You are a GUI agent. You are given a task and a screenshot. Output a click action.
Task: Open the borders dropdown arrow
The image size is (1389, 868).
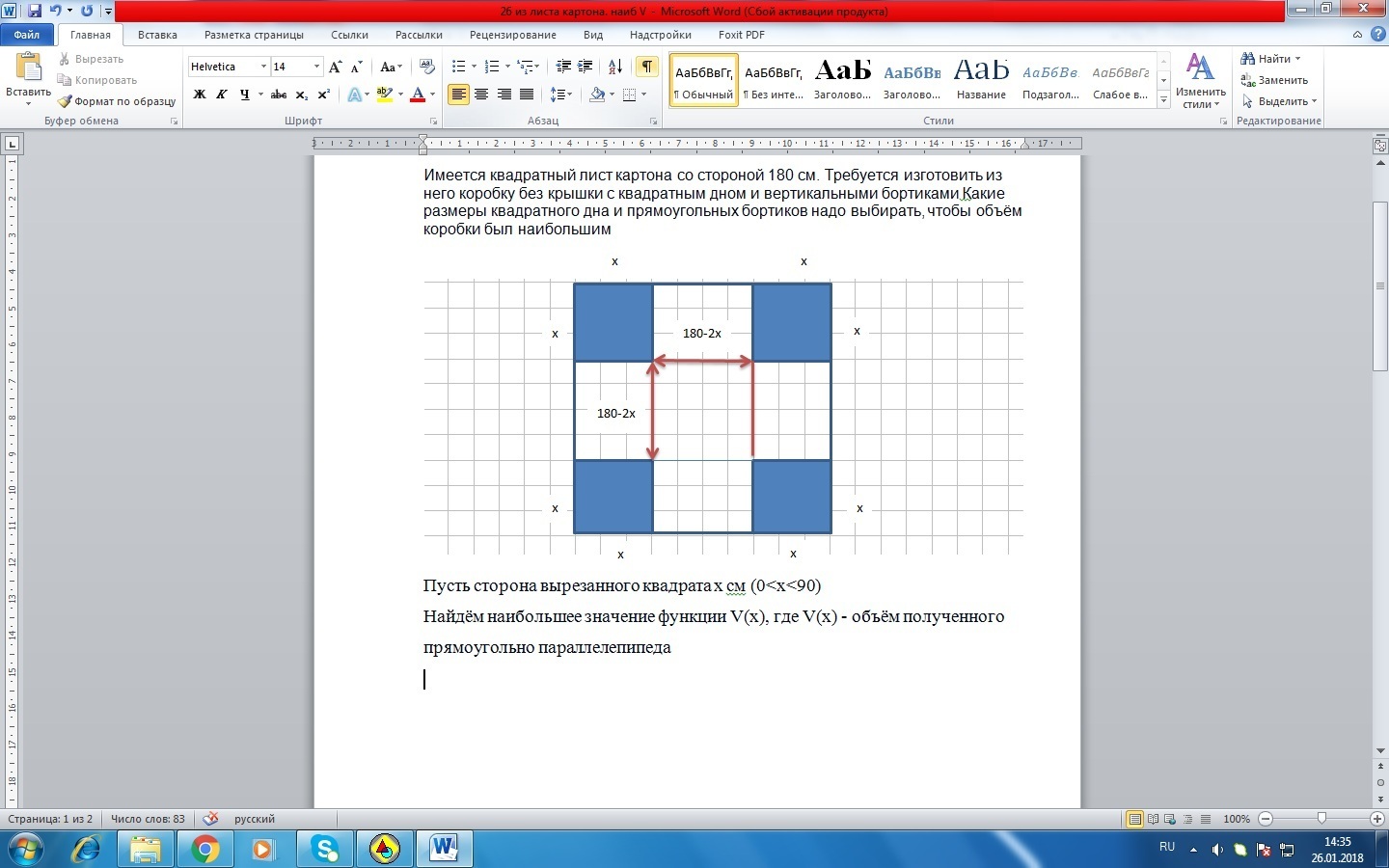[644, 95]
